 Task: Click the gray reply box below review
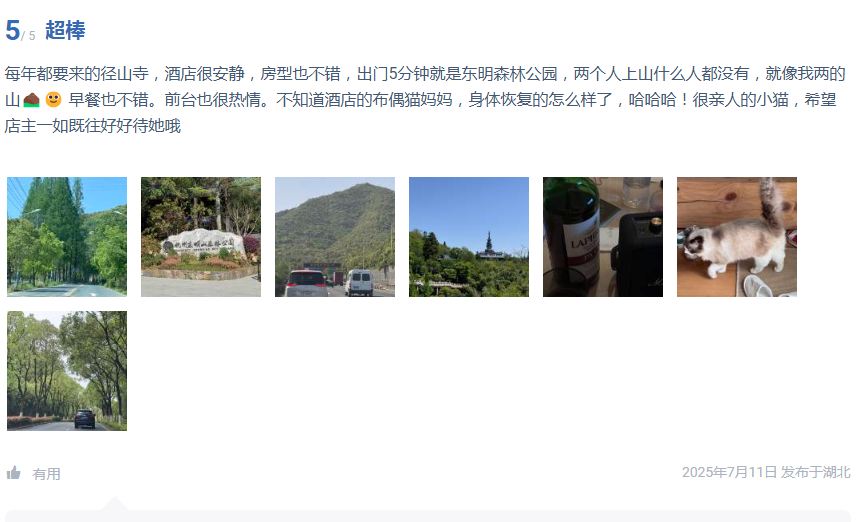428,516
